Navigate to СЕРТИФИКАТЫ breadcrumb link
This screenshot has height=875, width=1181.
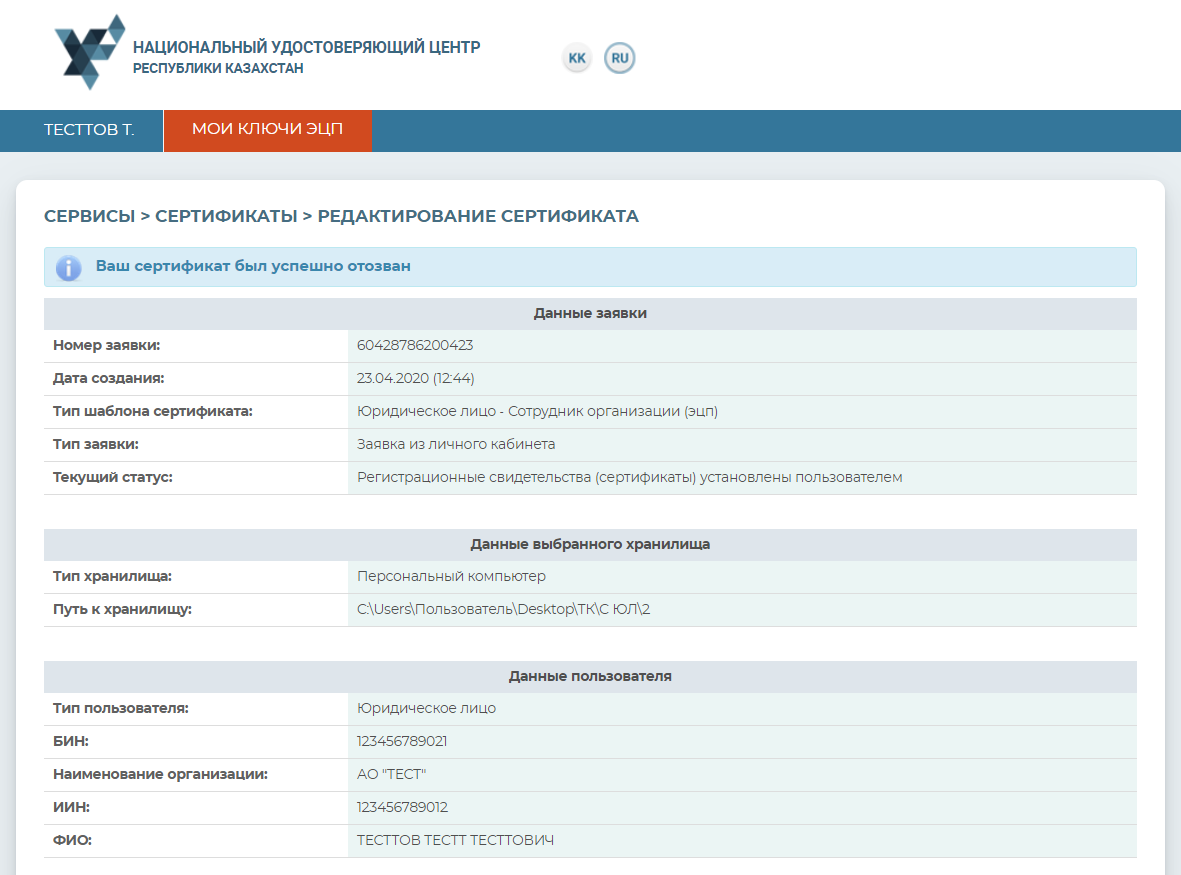(x=226, y=216)
